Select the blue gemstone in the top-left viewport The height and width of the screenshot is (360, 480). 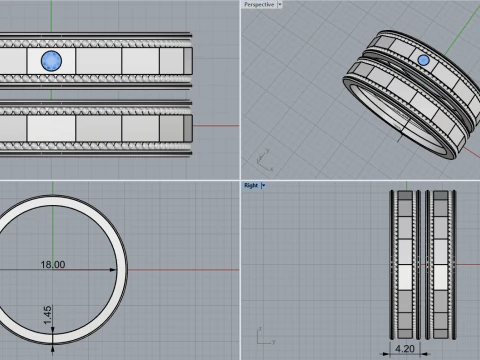[51, 61]
